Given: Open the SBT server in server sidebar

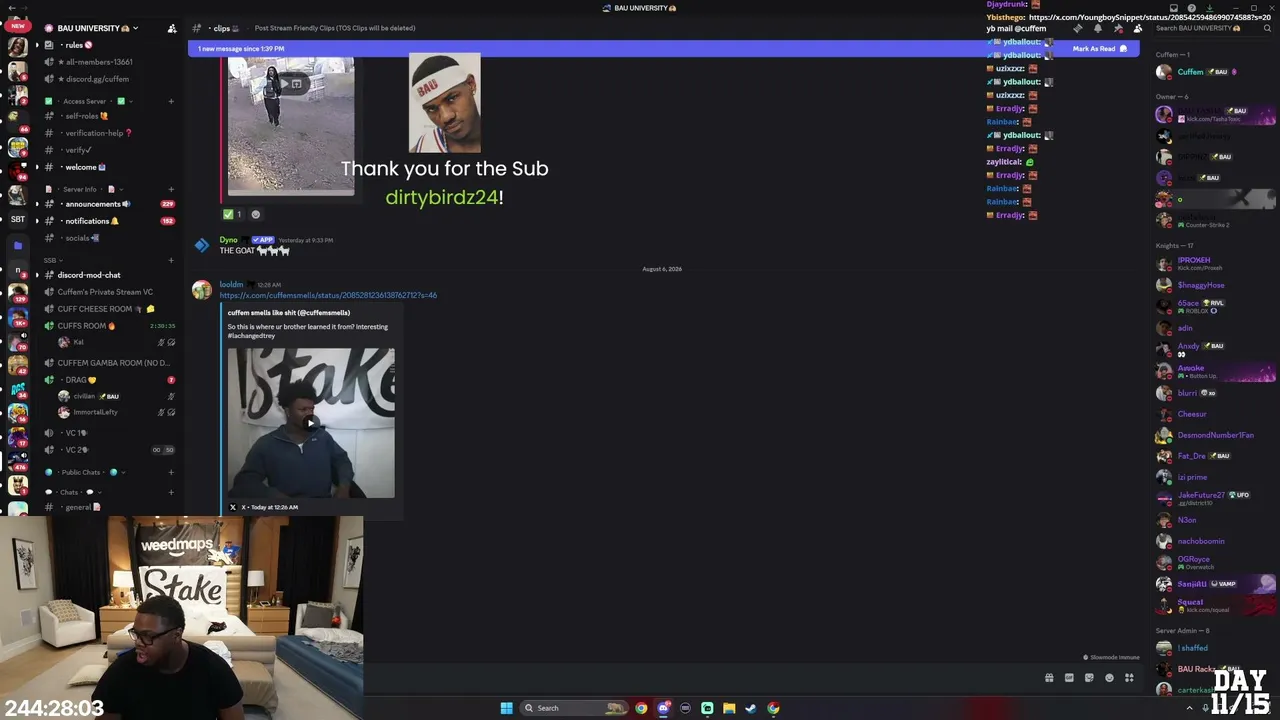Looking at the screenshot, I should [18, 219].
